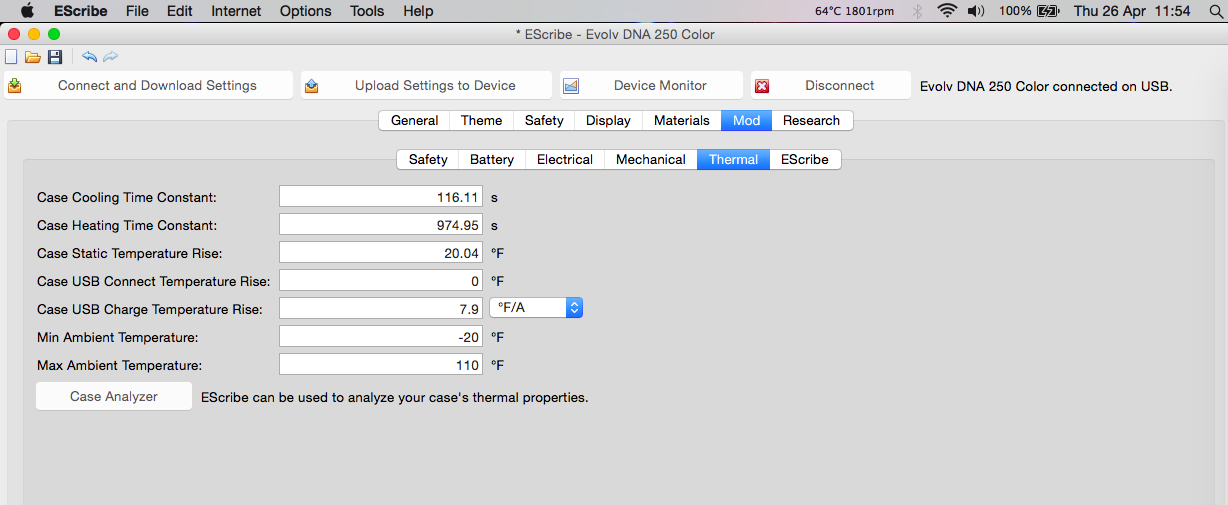The height and width of the screenshot is (505, 1228).
Task: Open the Internet menu
Action: point(236,11)
